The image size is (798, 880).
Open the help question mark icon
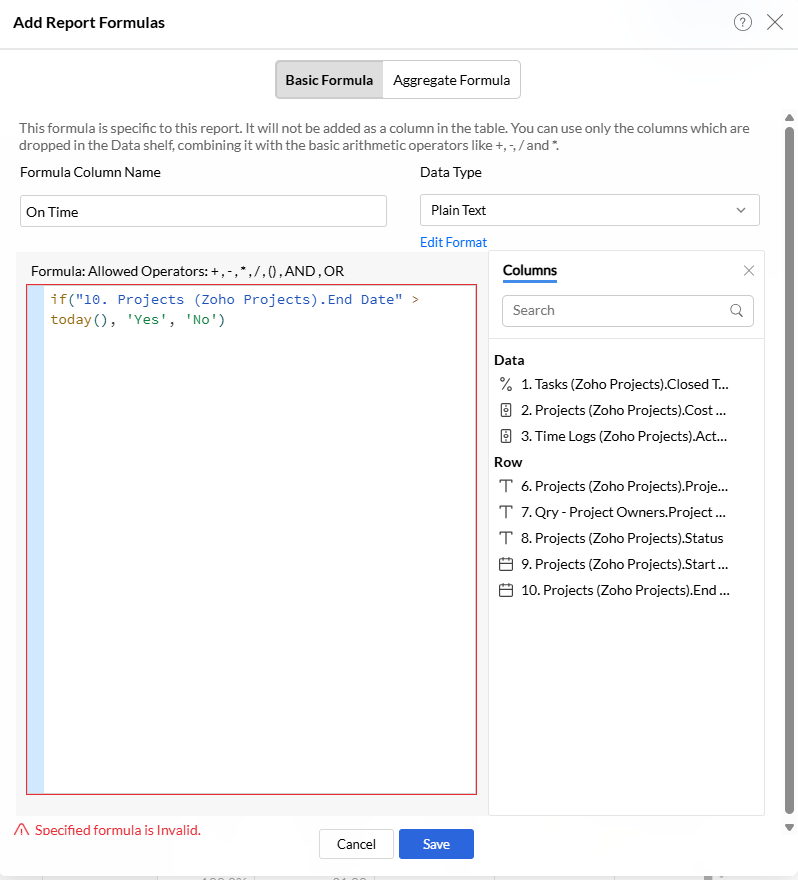tap(742, 22)
